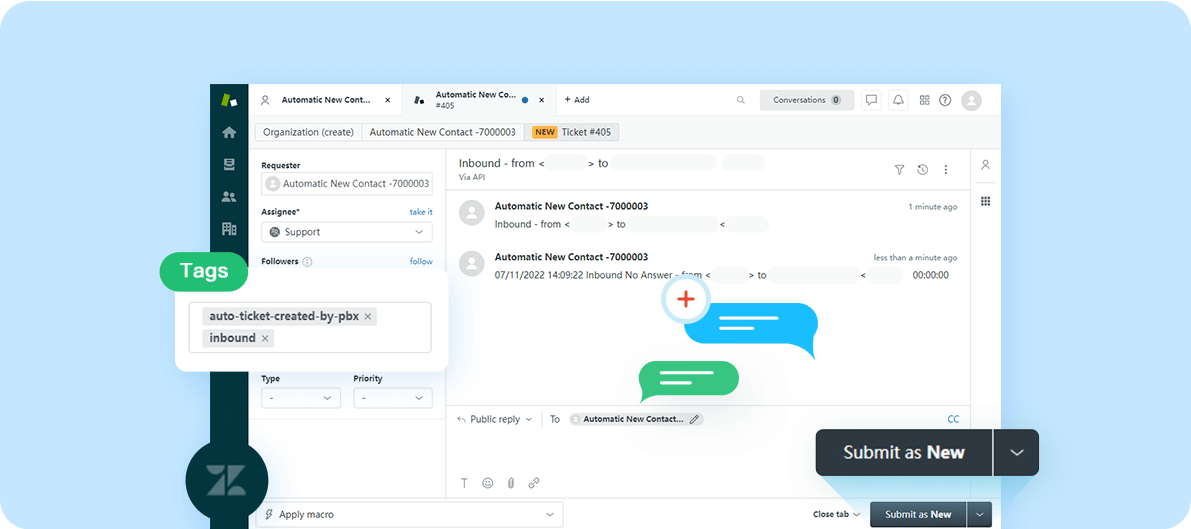Expand the small Submit as New arrow
Viewport: 1191px width, 529px height.
(x=980, y=515)
